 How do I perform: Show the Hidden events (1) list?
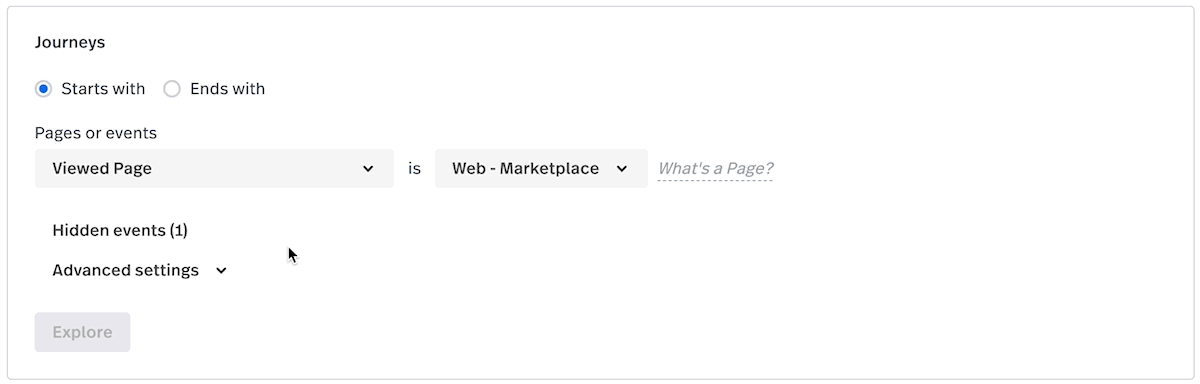pyautogui.click(x=120, y=230)
